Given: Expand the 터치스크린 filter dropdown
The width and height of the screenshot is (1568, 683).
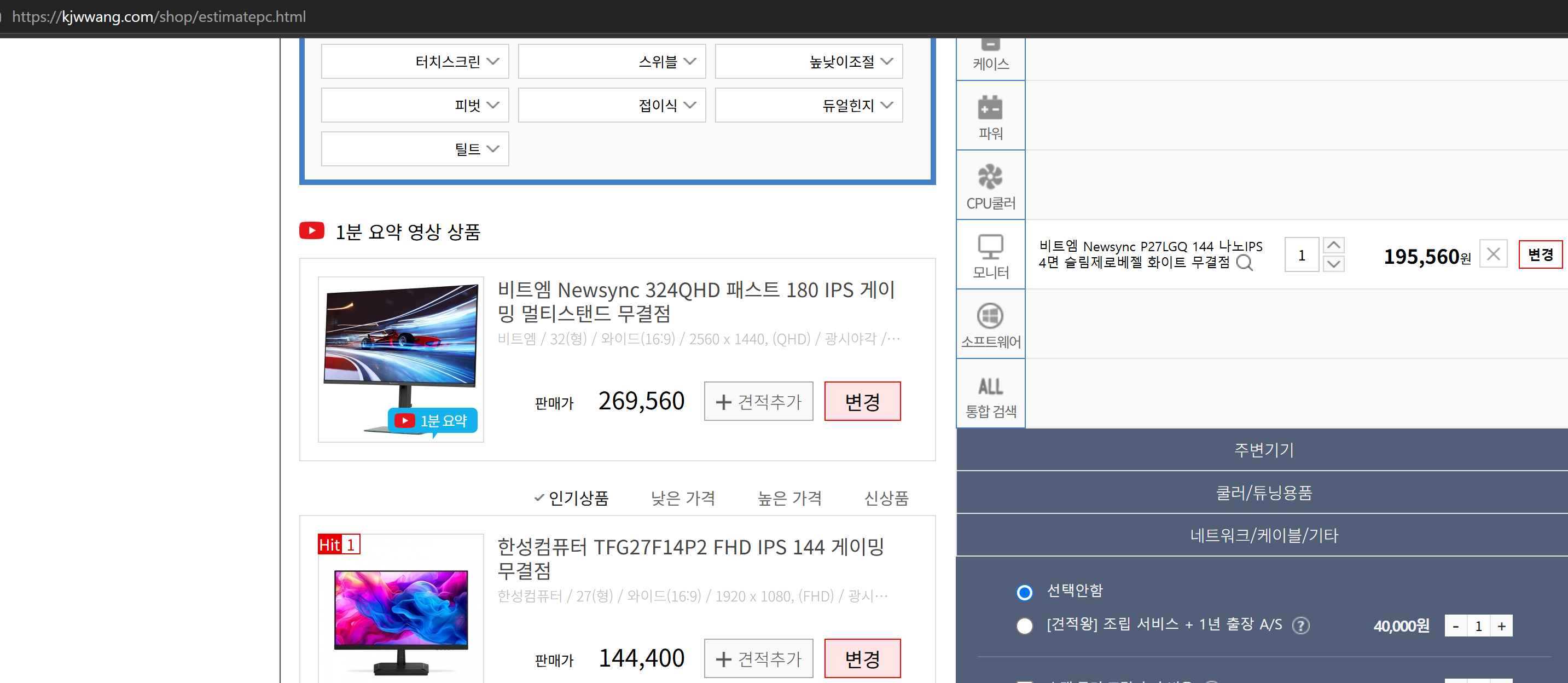Looking at the screenshot, I should pyautogui.click(x=415, y=61).
